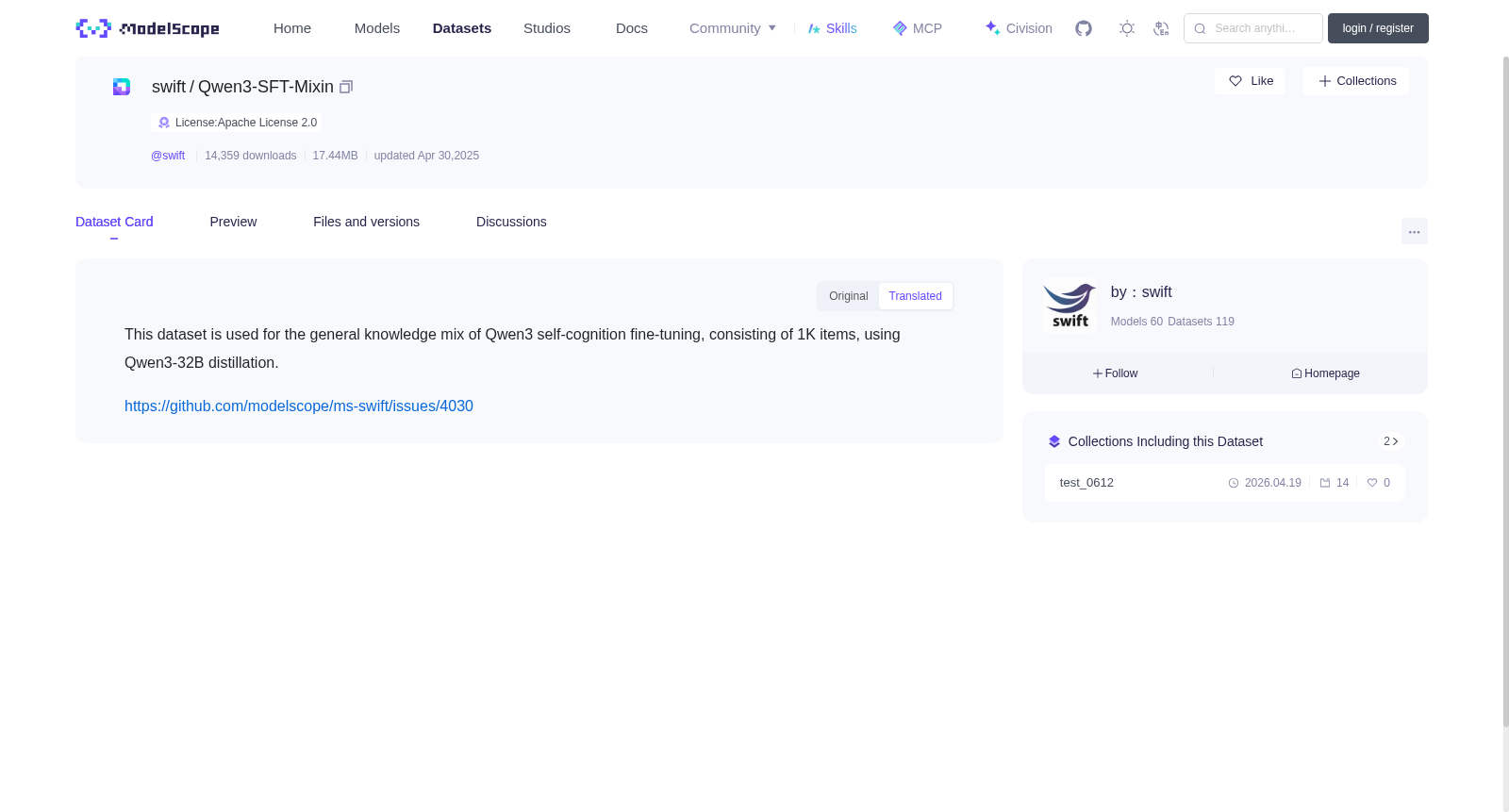
Task: Switch to Files and versions tab
Action: [x=366, y=222]
